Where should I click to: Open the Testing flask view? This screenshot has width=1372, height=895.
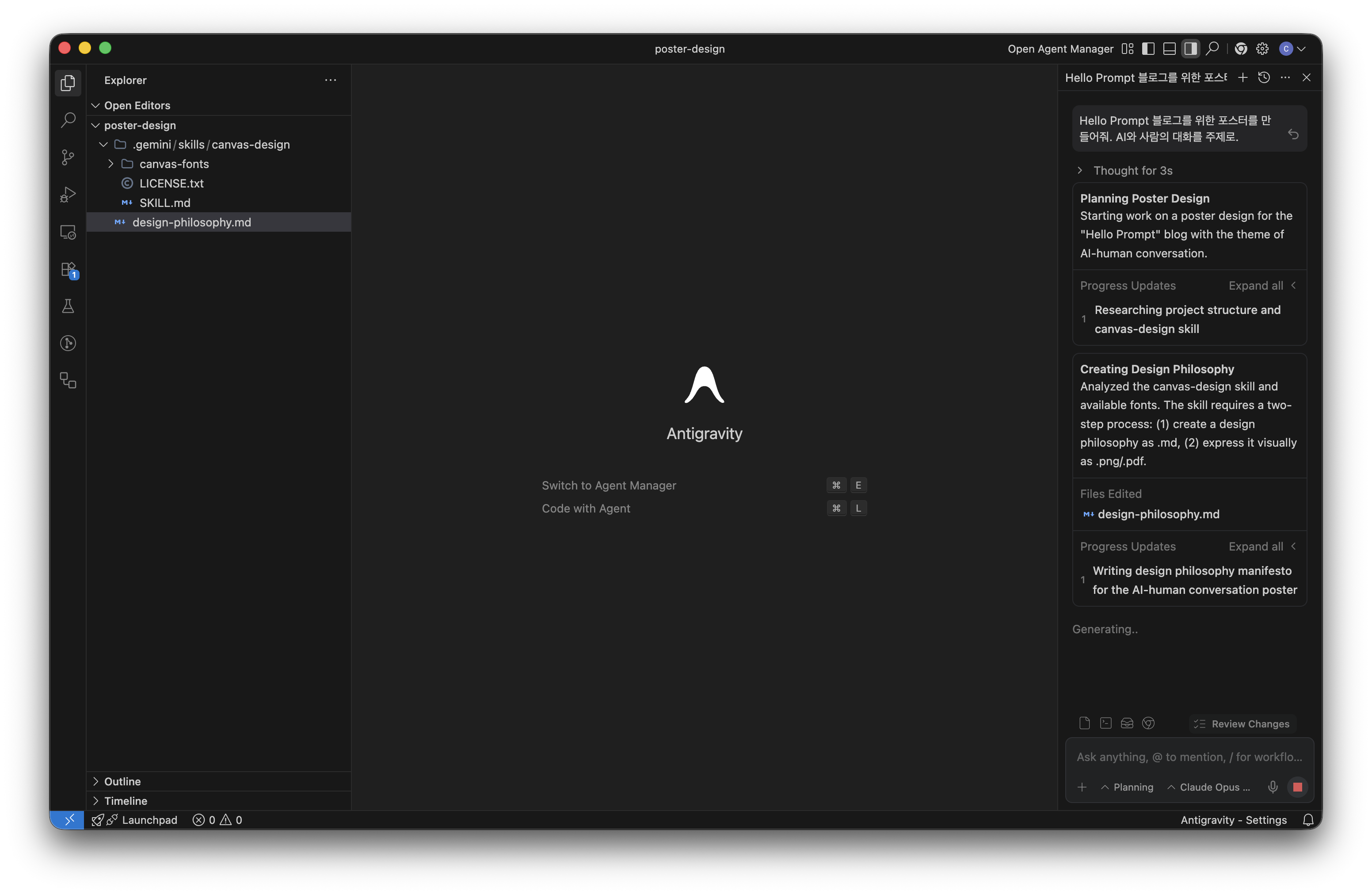pyautogui.click(x=68, y=306)
